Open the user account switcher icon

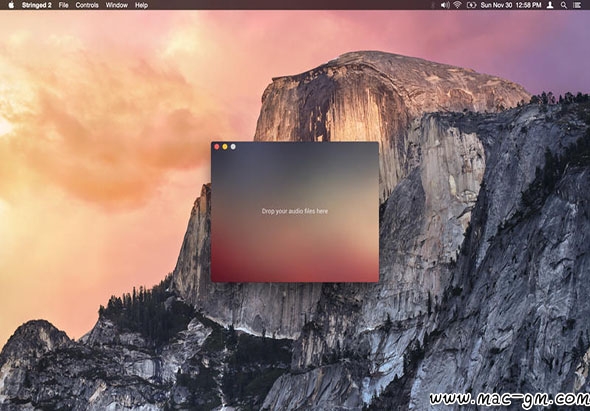[550, 5]
